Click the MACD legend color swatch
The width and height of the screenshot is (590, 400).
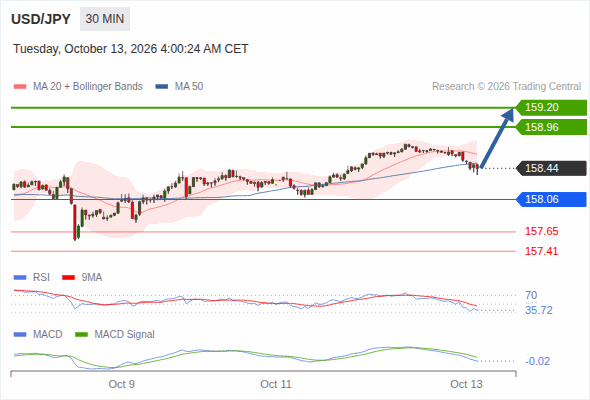tap(20, 334)
